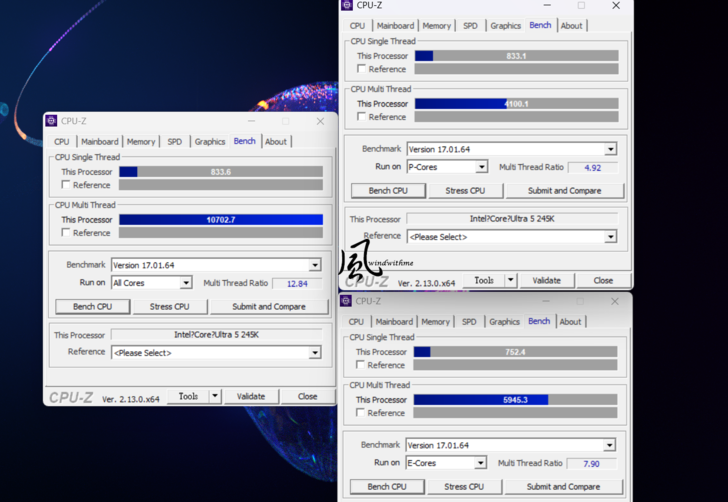The image size is (728, 502).
Task: Expand the Run on All Cores dropdown
Action: point(185,284)
